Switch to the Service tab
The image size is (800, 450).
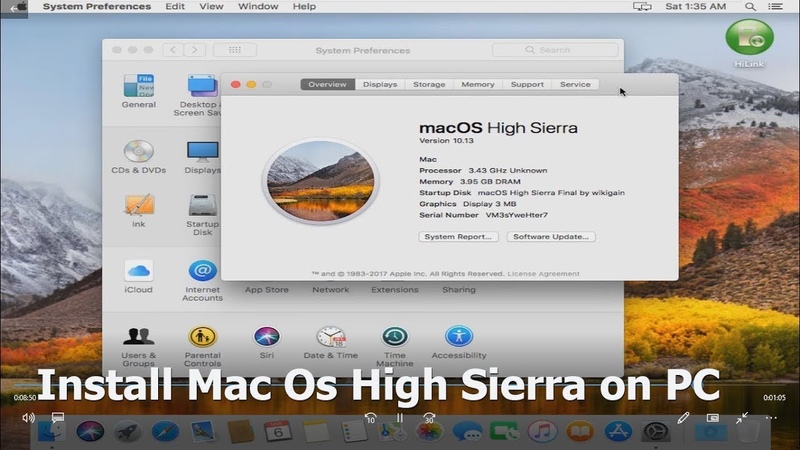(x=575, y=84)
